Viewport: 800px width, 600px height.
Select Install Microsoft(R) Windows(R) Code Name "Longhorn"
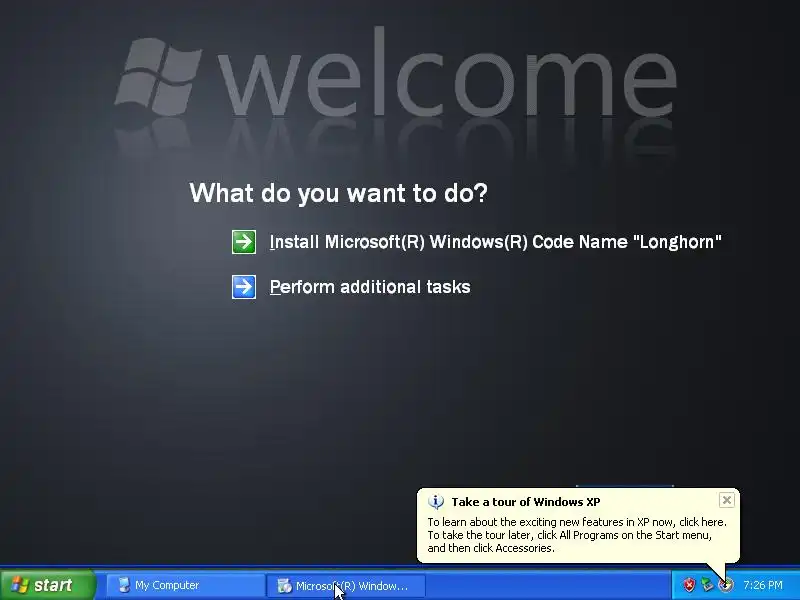(495, 242)
